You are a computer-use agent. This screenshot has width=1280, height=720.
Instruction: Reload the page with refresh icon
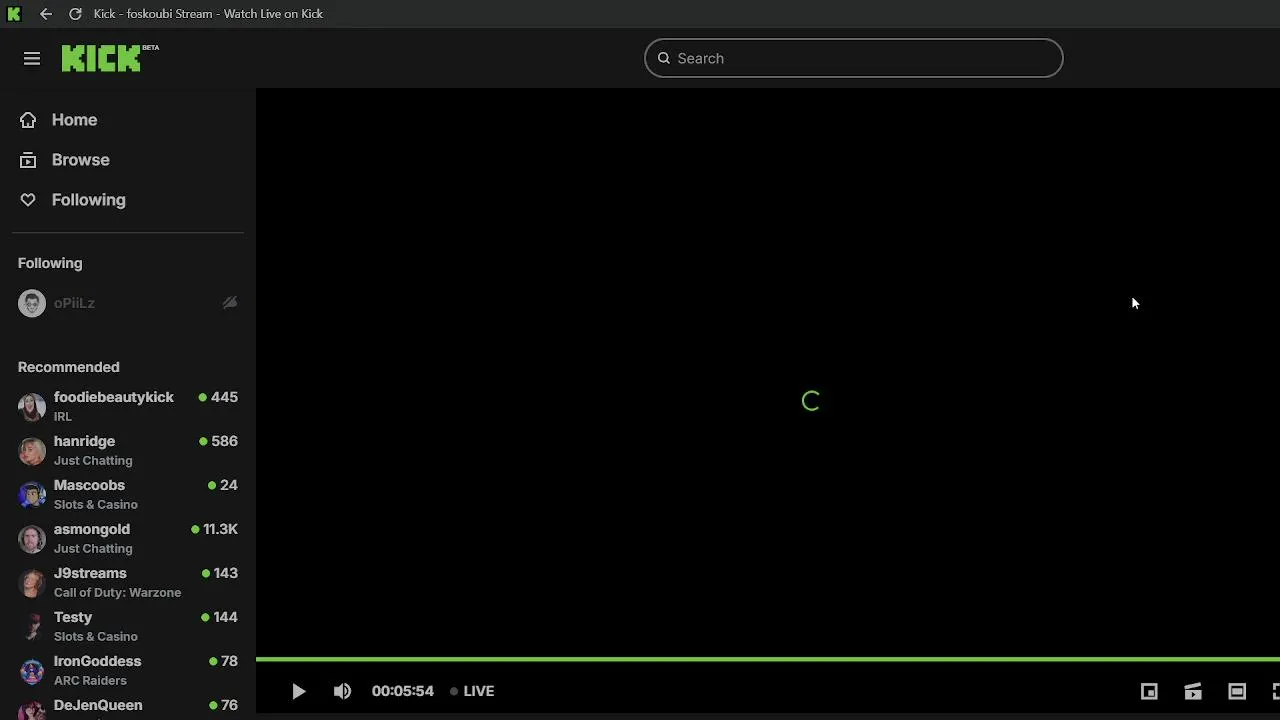tap(75, 14)
